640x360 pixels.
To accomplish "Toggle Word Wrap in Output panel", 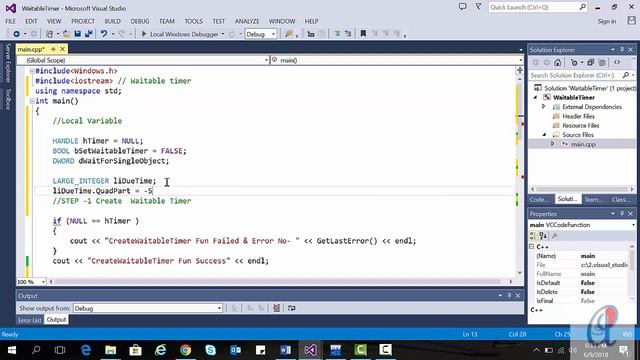I will 291,308.
